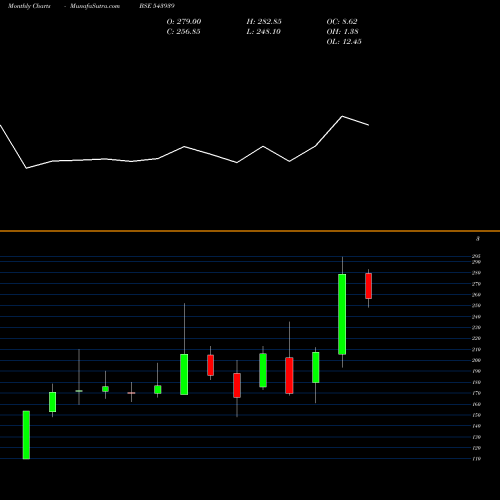This screenshot has width=500, height=500.
Task: Click the green candle with wick reaching 250
Action: [x=184, y=374]
